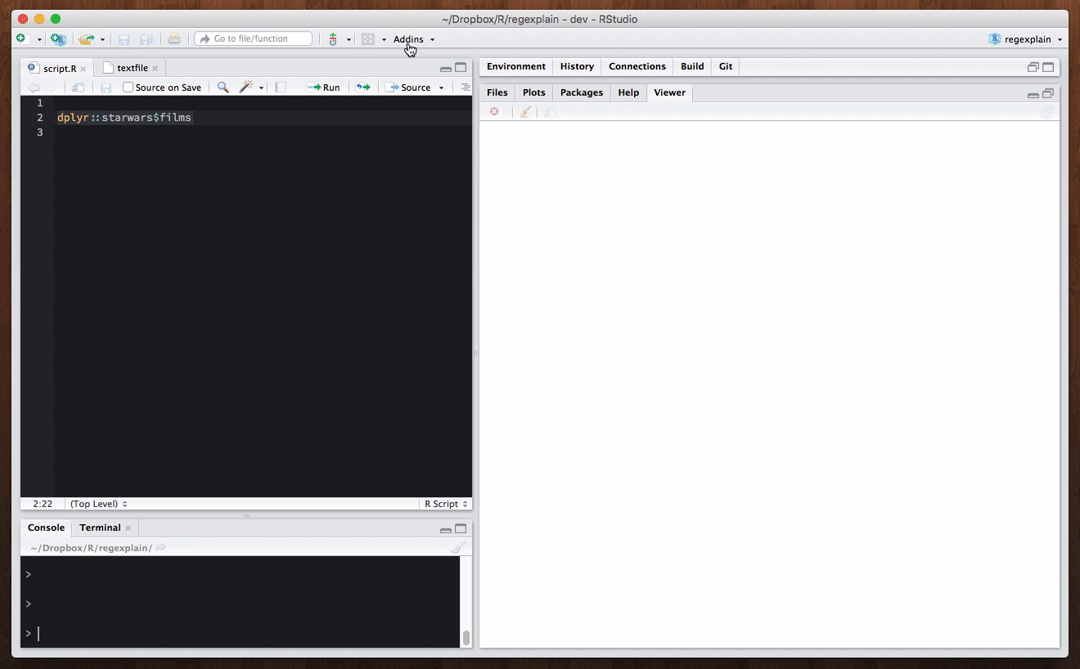Click the Show in New Window icon
Image resolution: width=1080 pixels, height=669 pixels.
78,88
